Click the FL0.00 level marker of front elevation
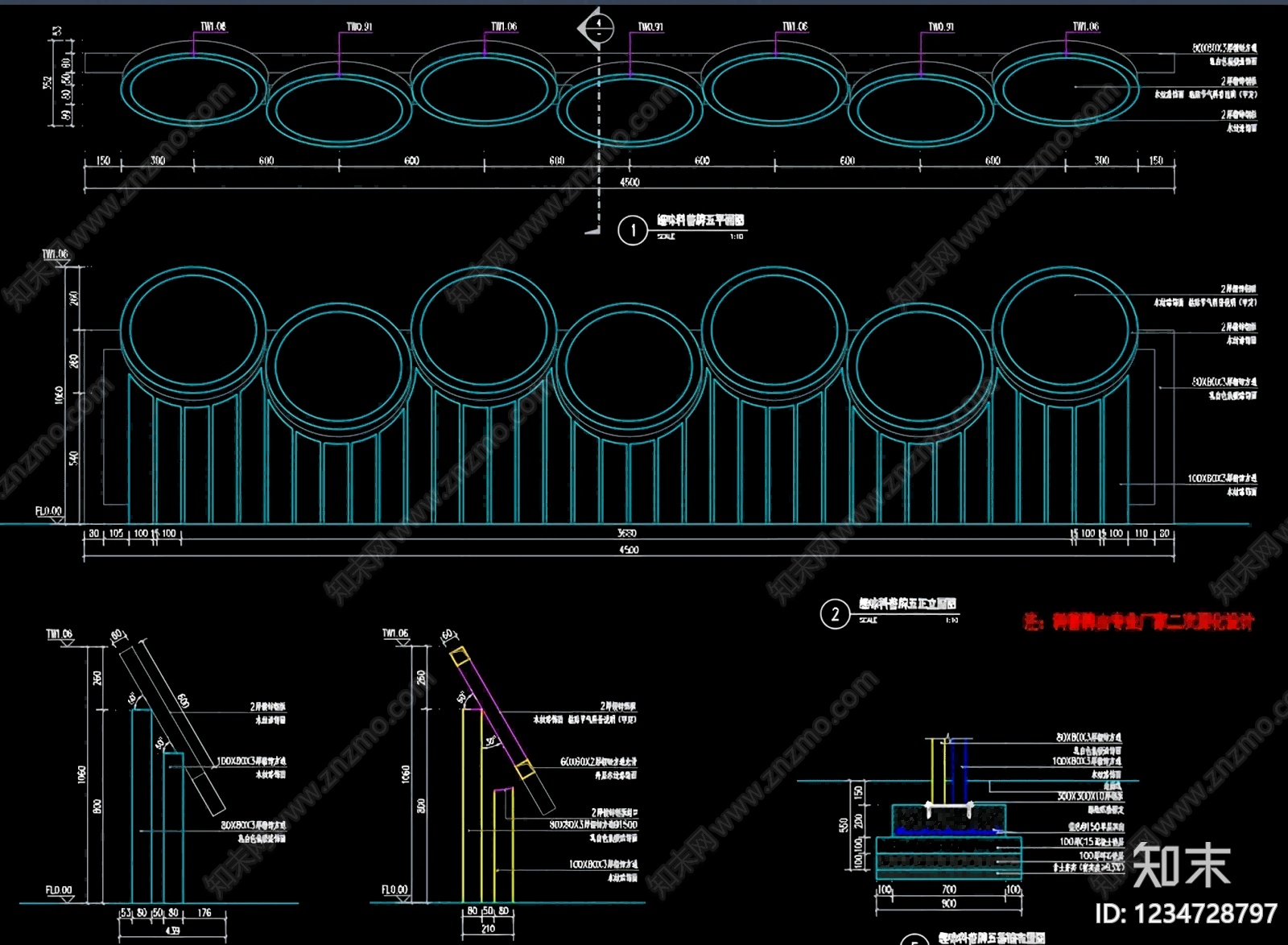Screen dimensions: 1288x945 [48, 512]
